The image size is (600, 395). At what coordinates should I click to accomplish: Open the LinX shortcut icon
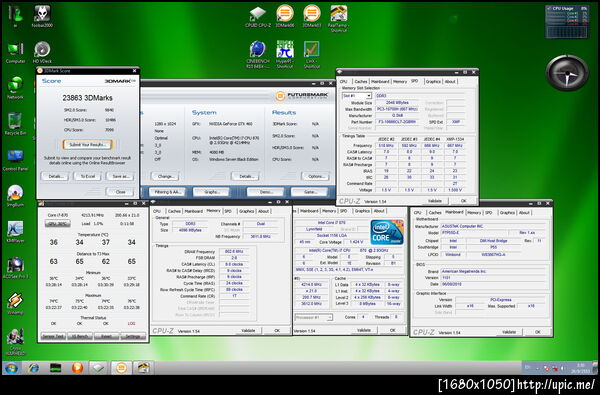(311, 55)
